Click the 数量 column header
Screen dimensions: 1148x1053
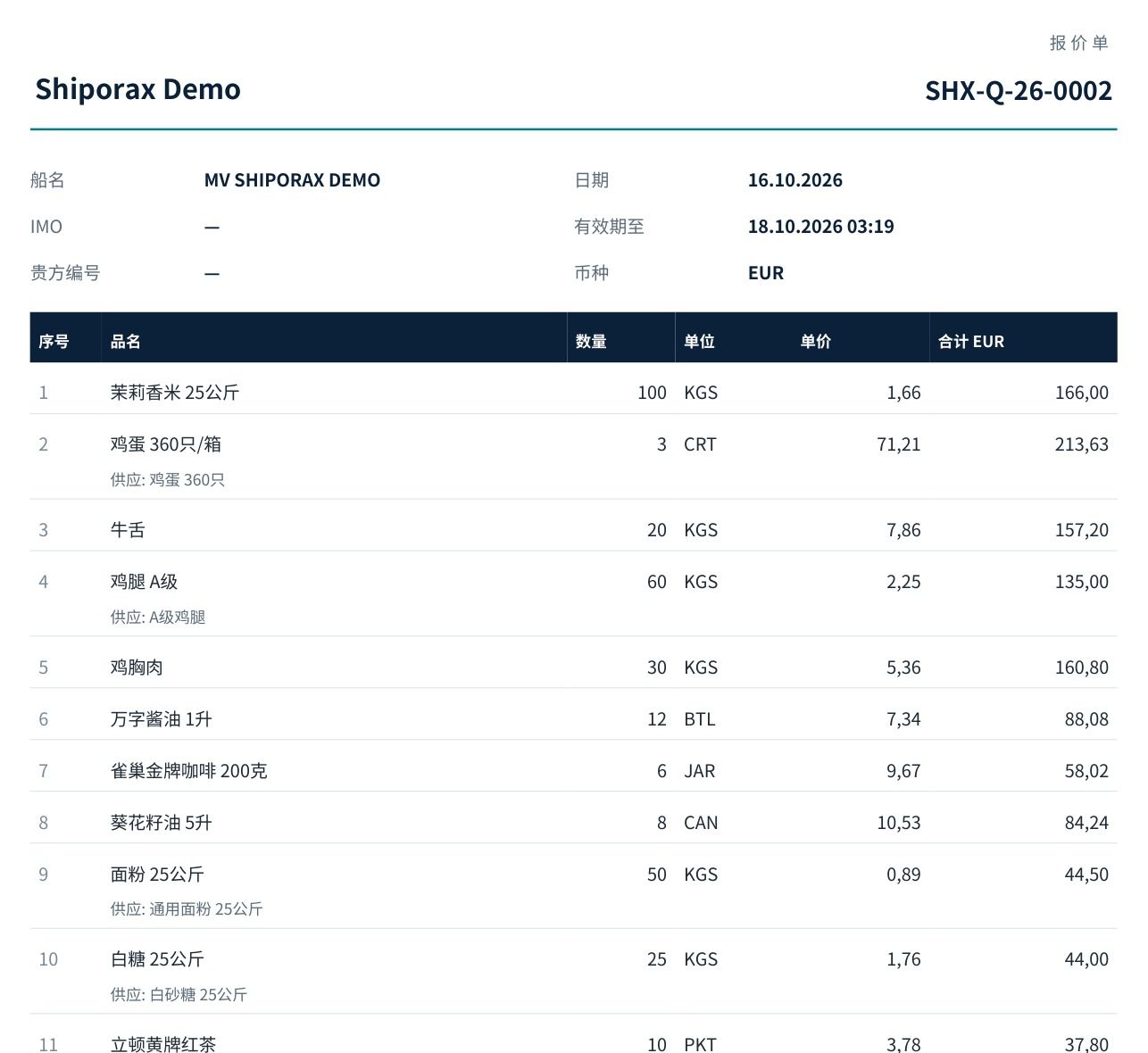591,342
